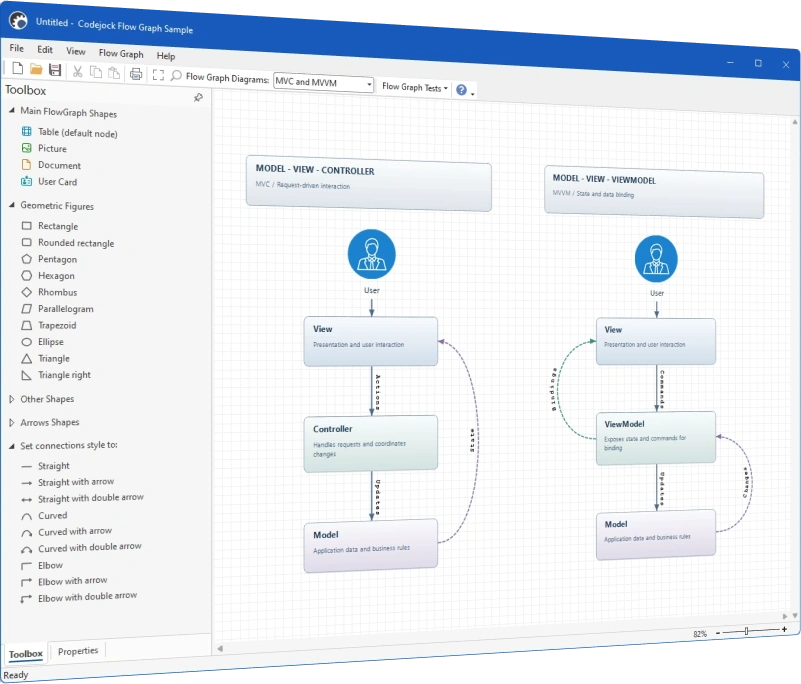
Task: Collapse Set connections style to group
Action: pyautogui.click(x=12, y=446)
